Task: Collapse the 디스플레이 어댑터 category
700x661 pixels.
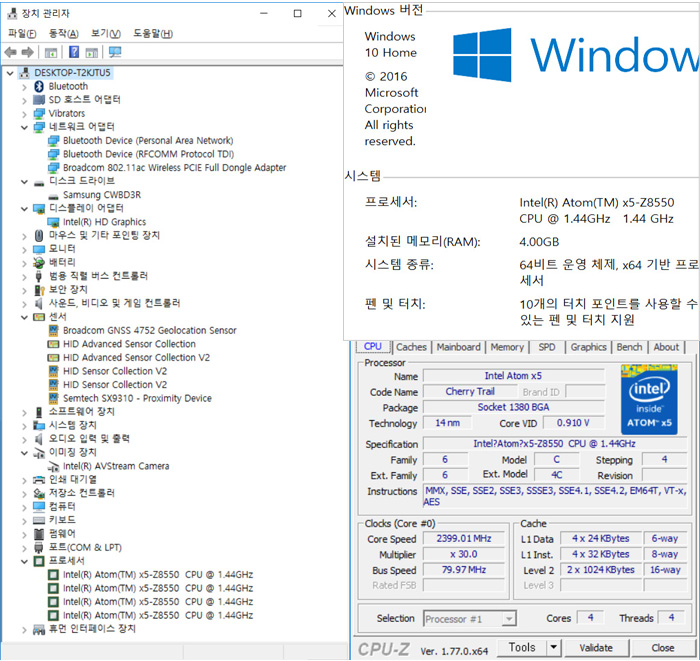Action: (x=25, y=208)
